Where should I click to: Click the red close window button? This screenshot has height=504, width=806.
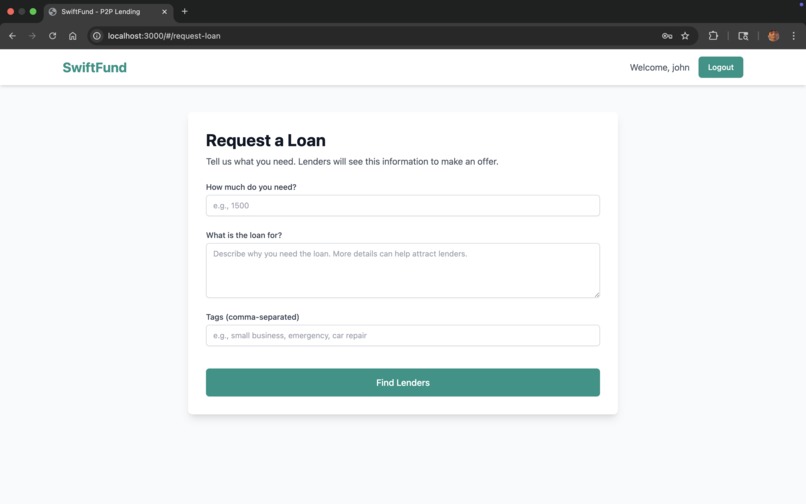10,11
